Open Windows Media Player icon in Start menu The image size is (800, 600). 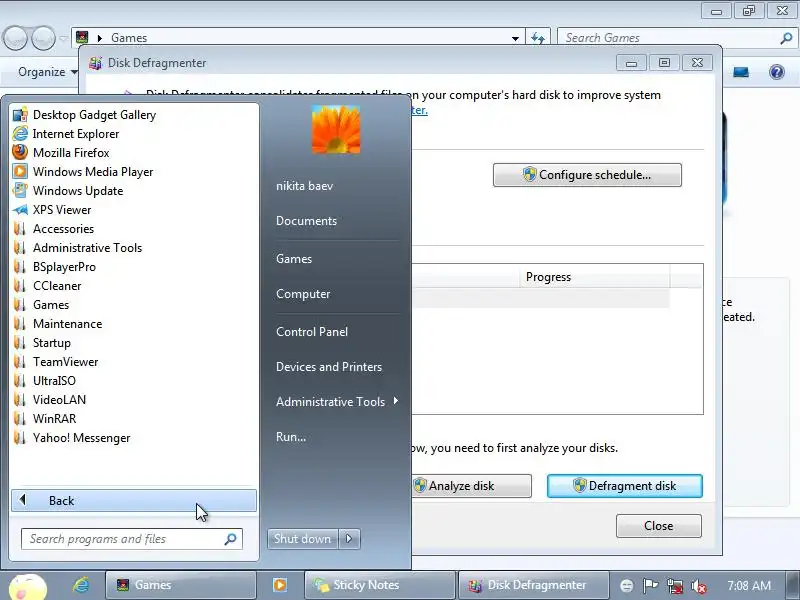pos(20,171)
